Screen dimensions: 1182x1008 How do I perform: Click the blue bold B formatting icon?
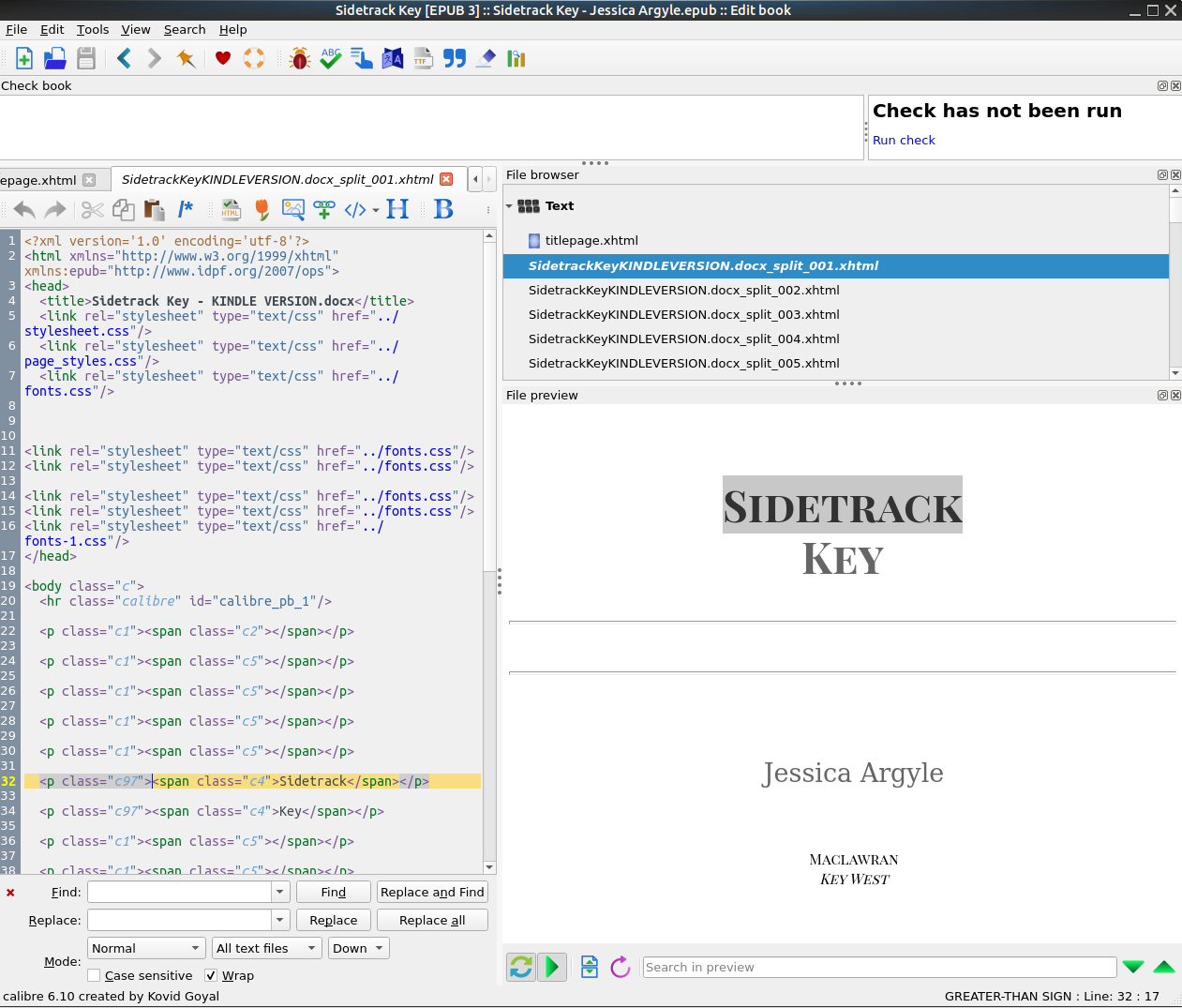443,209
